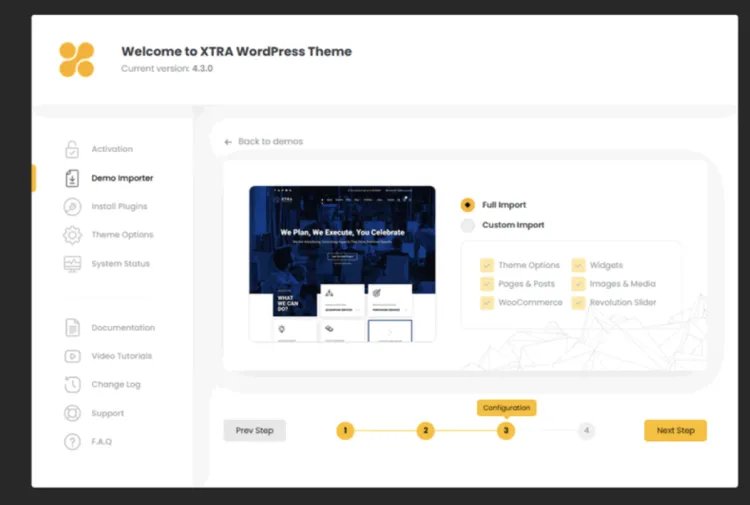Go Back to demos
The width and height of the screenshot is (750, 505).
point(270,142)
